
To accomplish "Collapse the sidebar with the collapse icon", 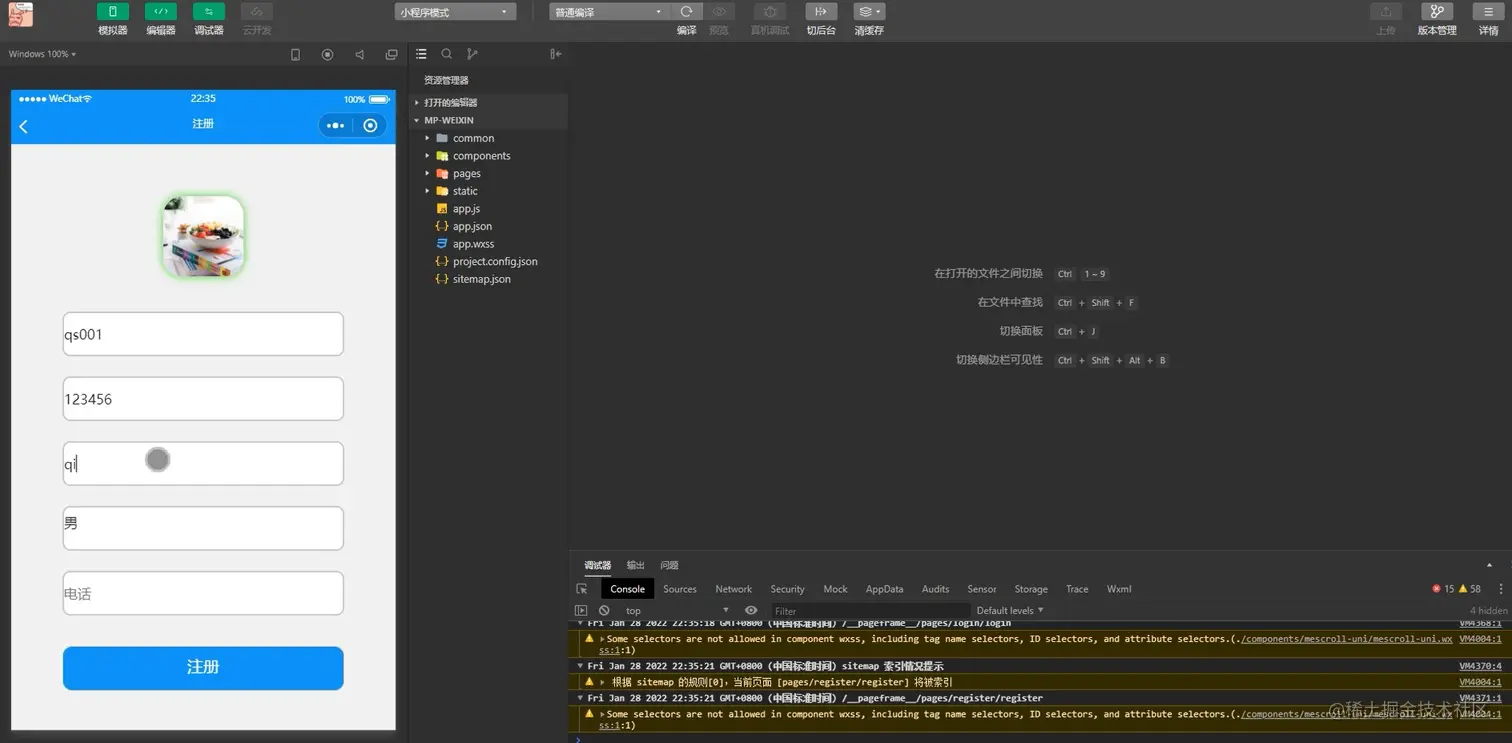I will tap(556, 54).
